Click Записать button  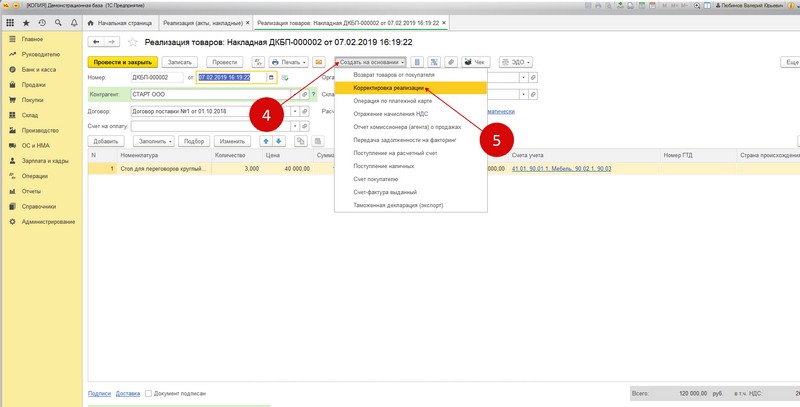[180, 62]
